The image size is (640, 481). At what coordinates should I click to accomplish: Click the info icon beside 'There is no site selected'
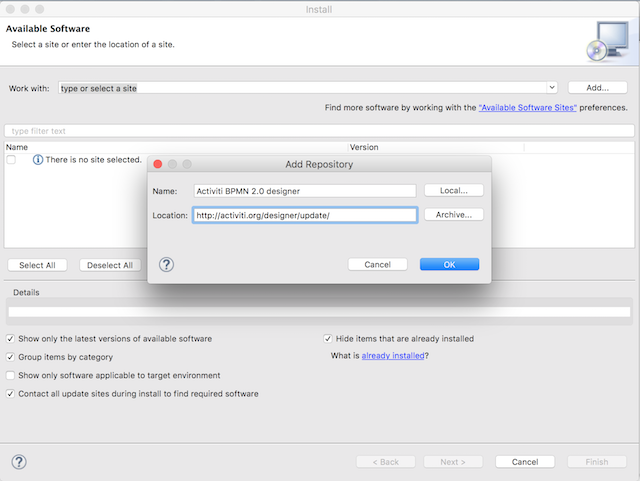click(38, 160)
